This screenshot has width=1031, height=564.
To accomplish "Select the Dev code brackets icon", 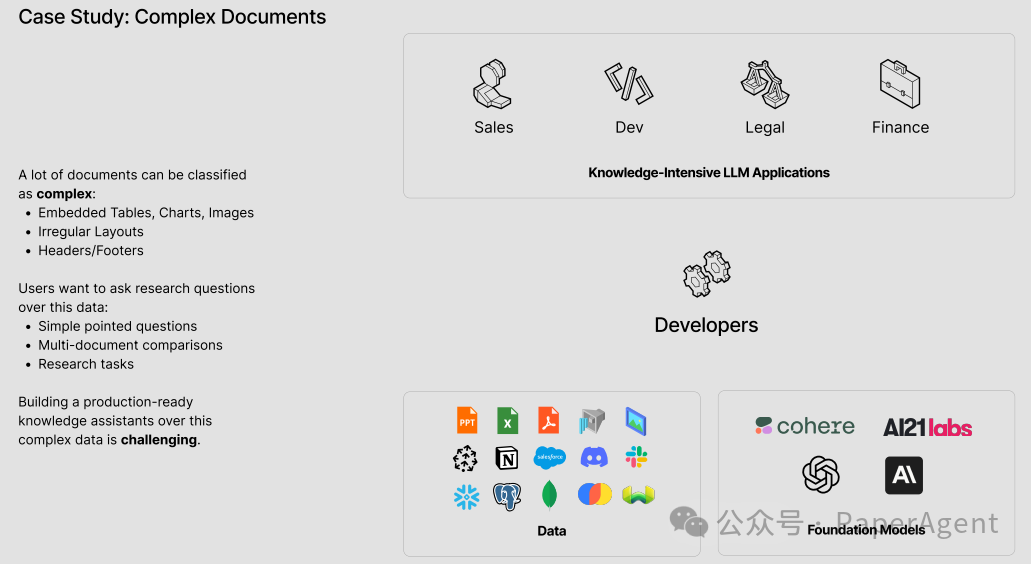I will pyautogui.click(x=629, y=84).
